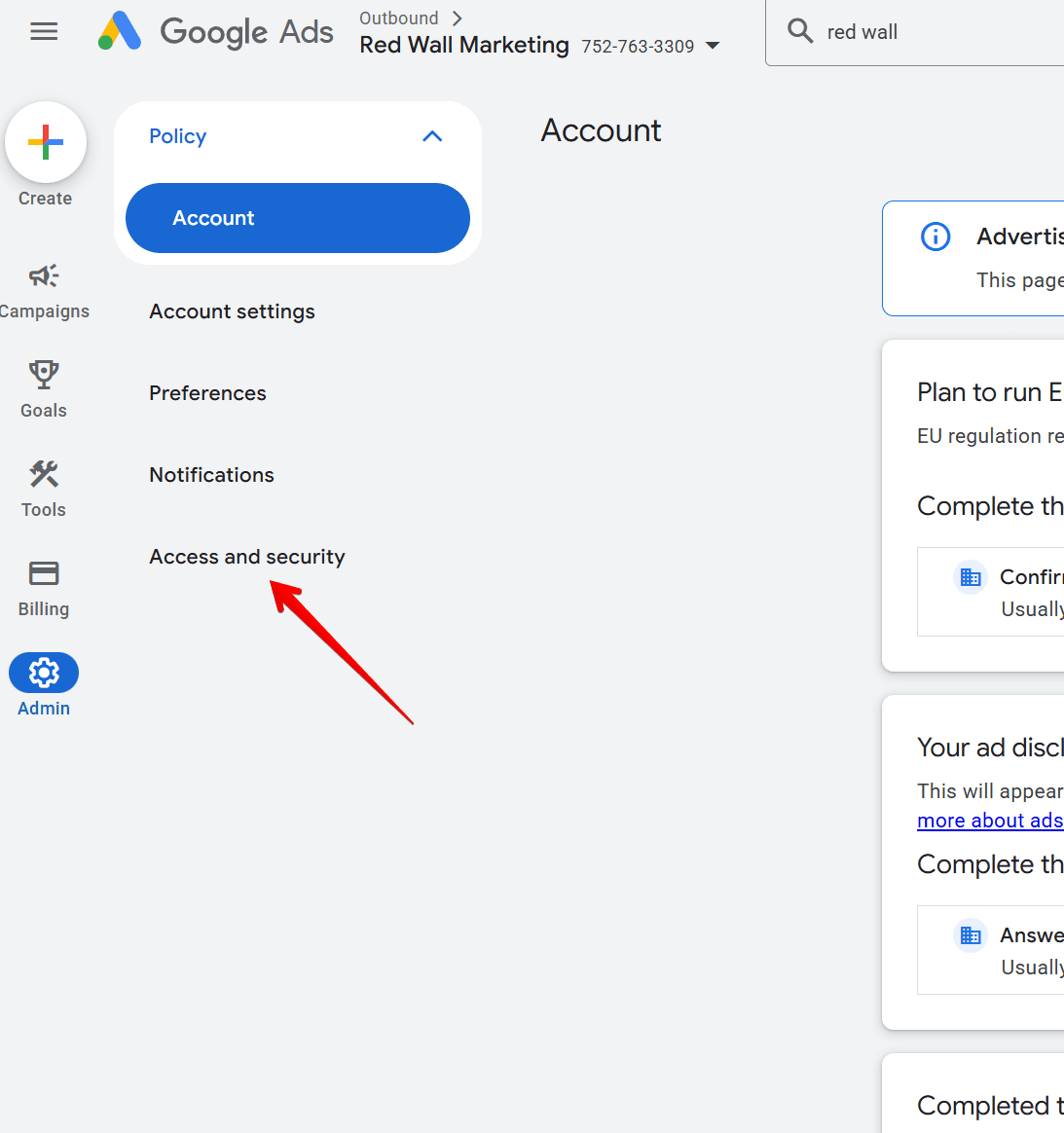Image resolution: width=1064 pixels, height=1133 pixels.
Task: Click the 'EU regulation' description text
Action: tap(990, 436)
